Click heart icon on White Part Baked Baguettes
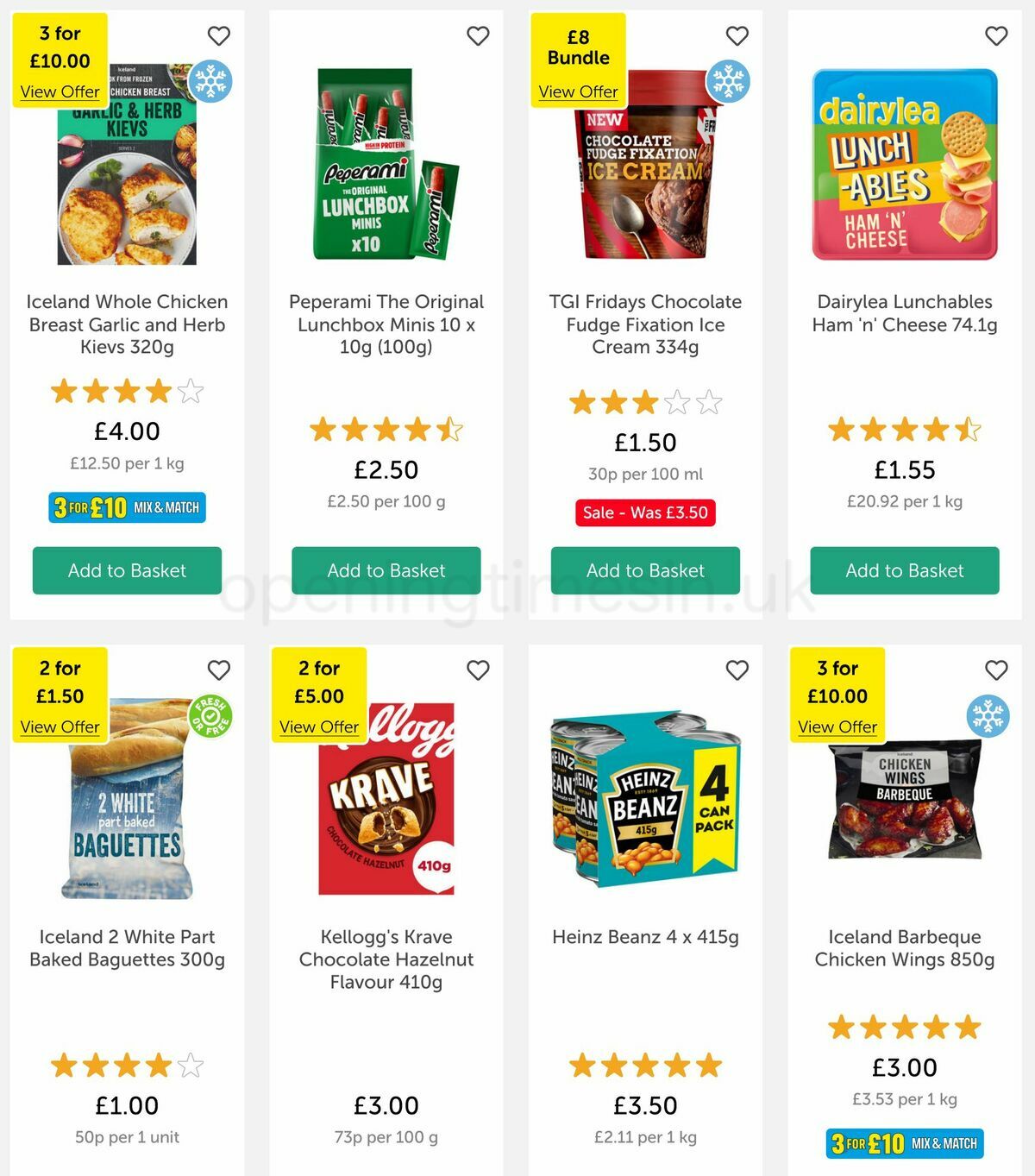This screenshot has height=1176, width=1035. pyautogui.click(x=219, y=670)
